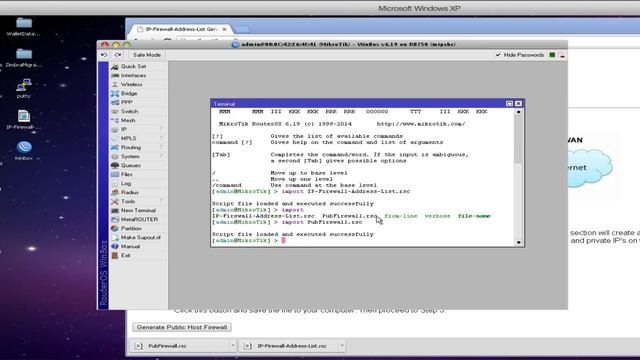Toggle the Hide Passwords checkbox

pyautogui.click(x=498, y=55)
